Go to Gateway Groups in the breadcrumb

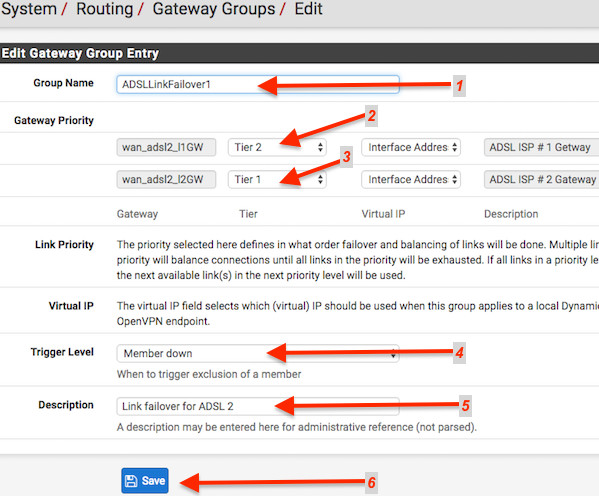[x=214, y=9]
